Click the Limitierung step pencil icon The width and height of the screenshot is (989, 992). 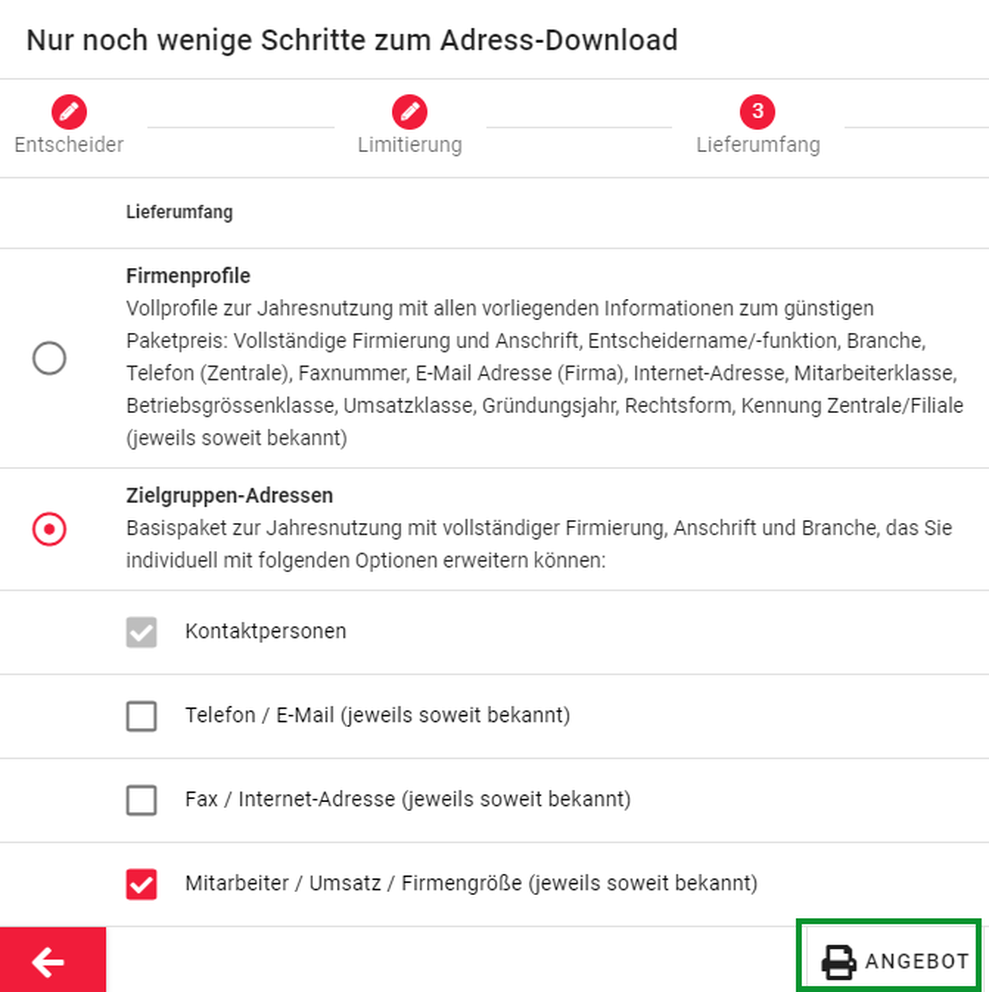tap(409, 112)
